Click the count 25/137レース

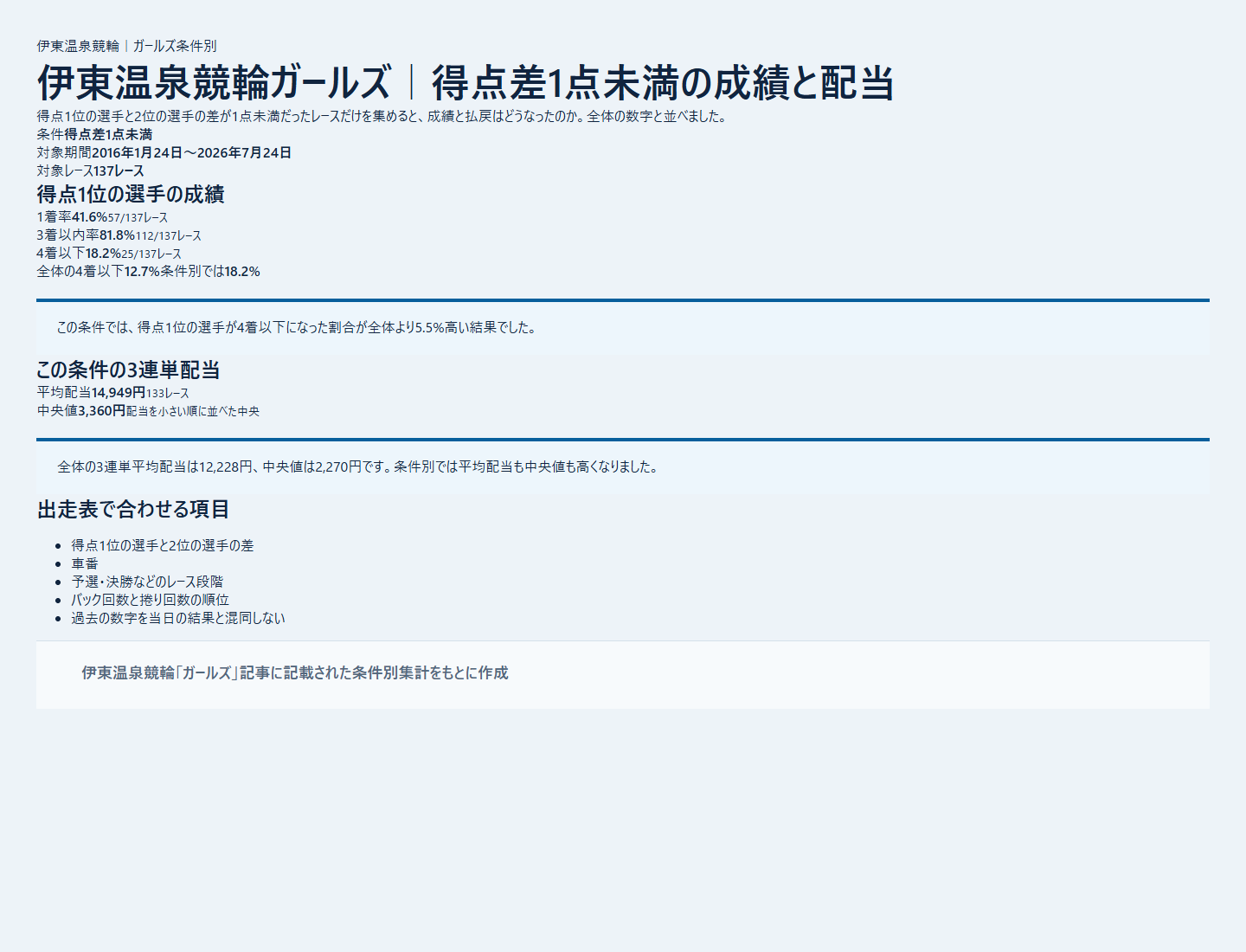tap(151, 254)
